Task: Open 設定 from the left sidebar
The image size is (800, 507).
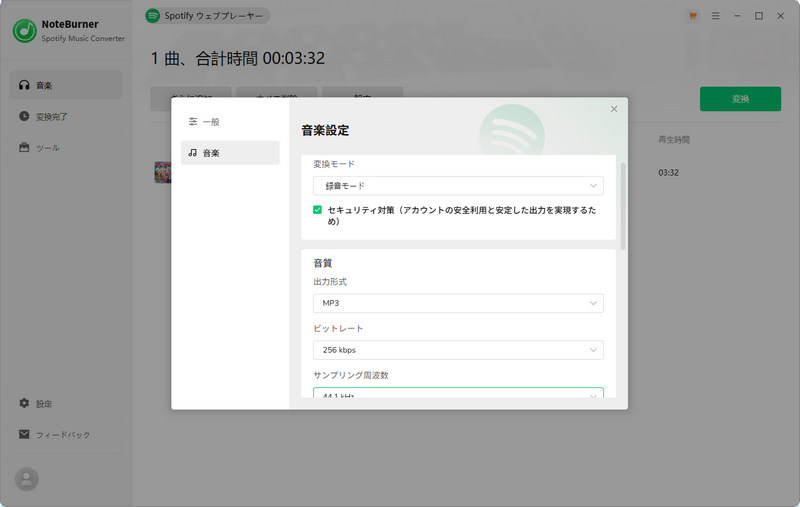Action: click(x=66, y=403)
